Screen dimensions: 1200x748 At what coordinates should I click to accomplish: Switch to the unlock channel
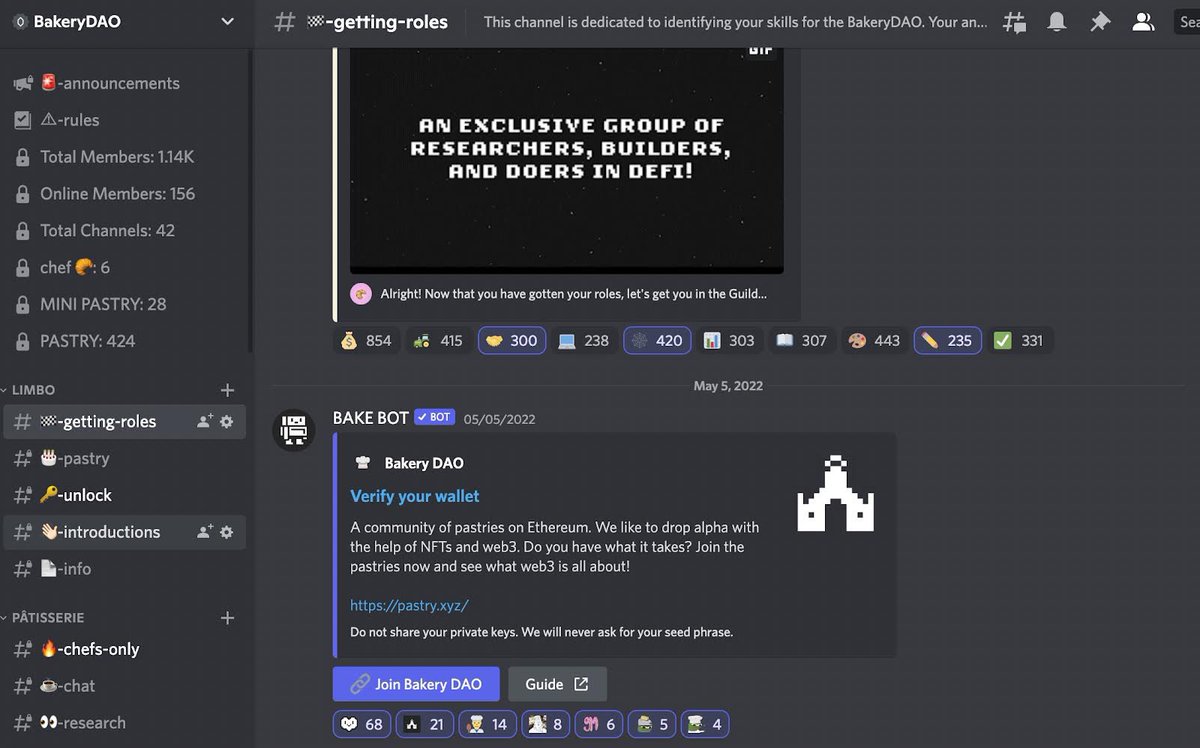point(125,495)
